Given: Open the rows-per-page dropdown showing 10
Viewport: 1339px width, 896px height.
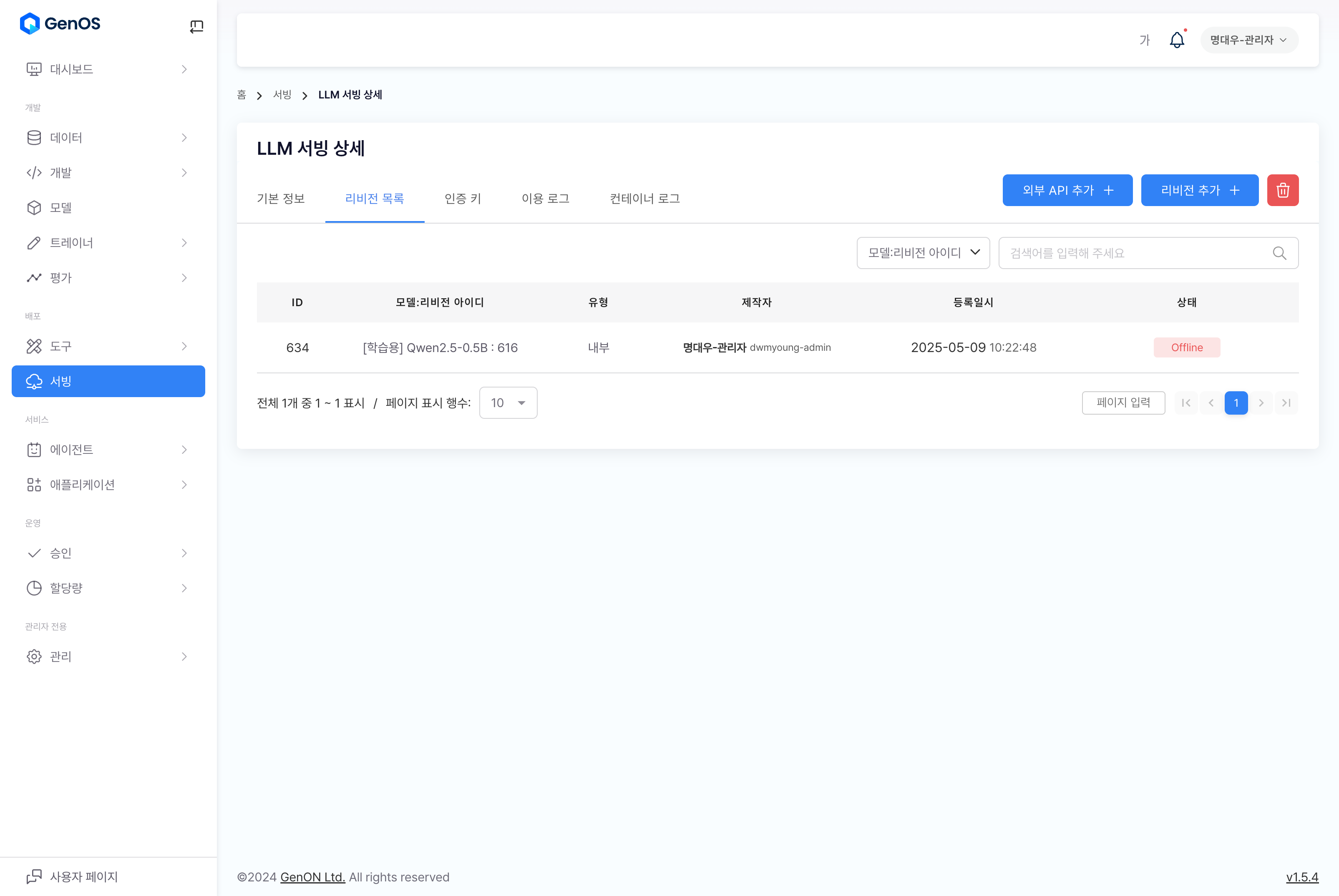Looking at the screenshot, I should (x=508, y=403).
